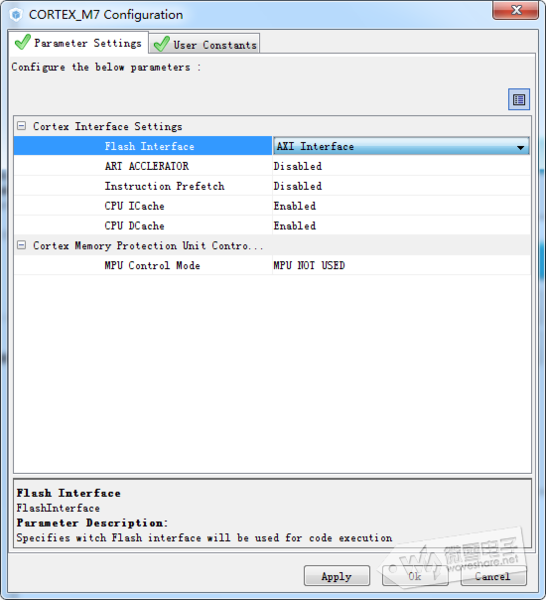
Task: Collapse the Cortex Memory Protection Unit group
Action: tap(21, 245)
